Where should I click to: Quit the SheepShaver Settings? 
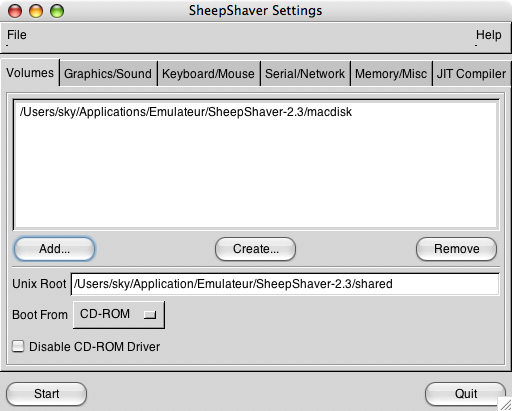(x=466, y=394)
